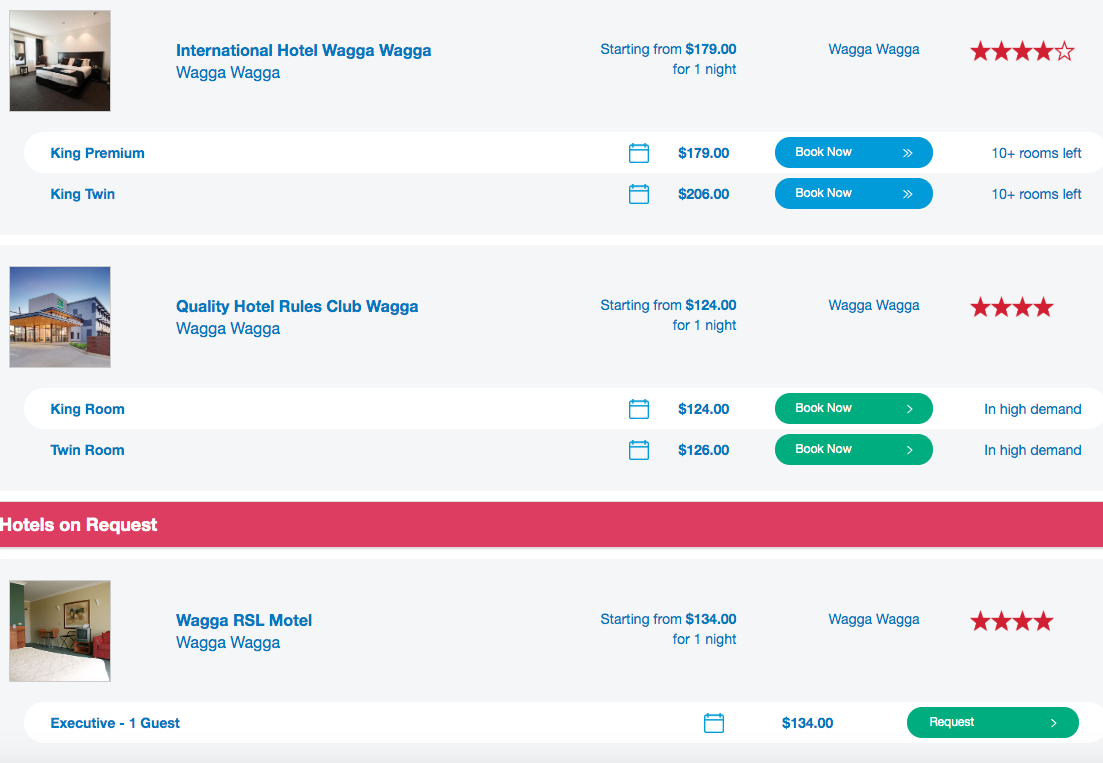Book Now for Twin Room at $126.00
This screenshot has width=1103, height=763.
(853, 449)
